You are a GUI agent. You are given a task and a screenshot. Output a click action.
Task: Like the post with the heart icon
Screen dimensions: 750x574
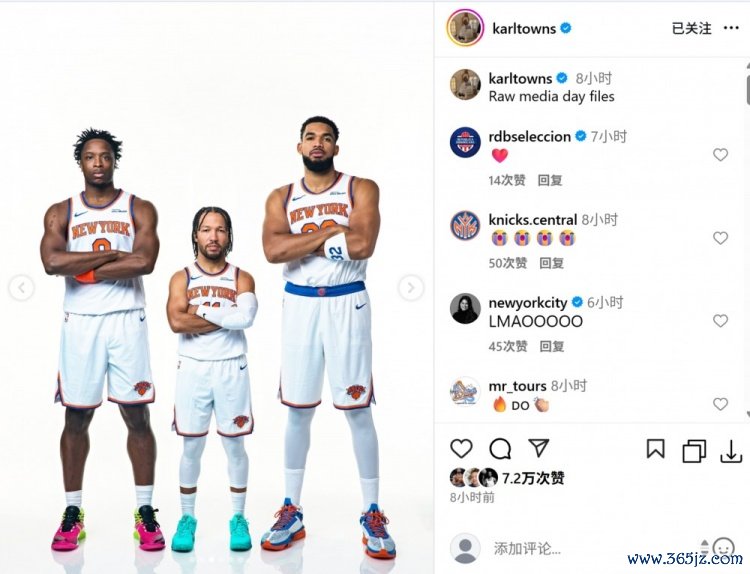click(462, 449)
